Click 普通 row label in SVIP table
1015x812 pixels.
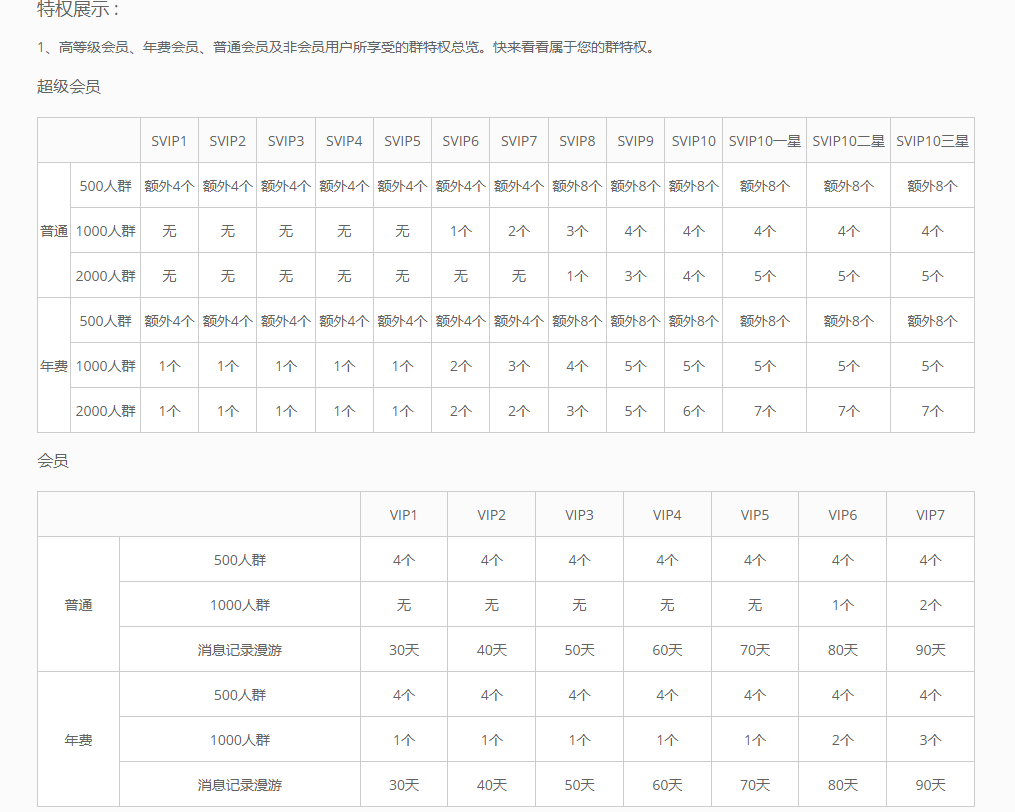coord(54,231)
